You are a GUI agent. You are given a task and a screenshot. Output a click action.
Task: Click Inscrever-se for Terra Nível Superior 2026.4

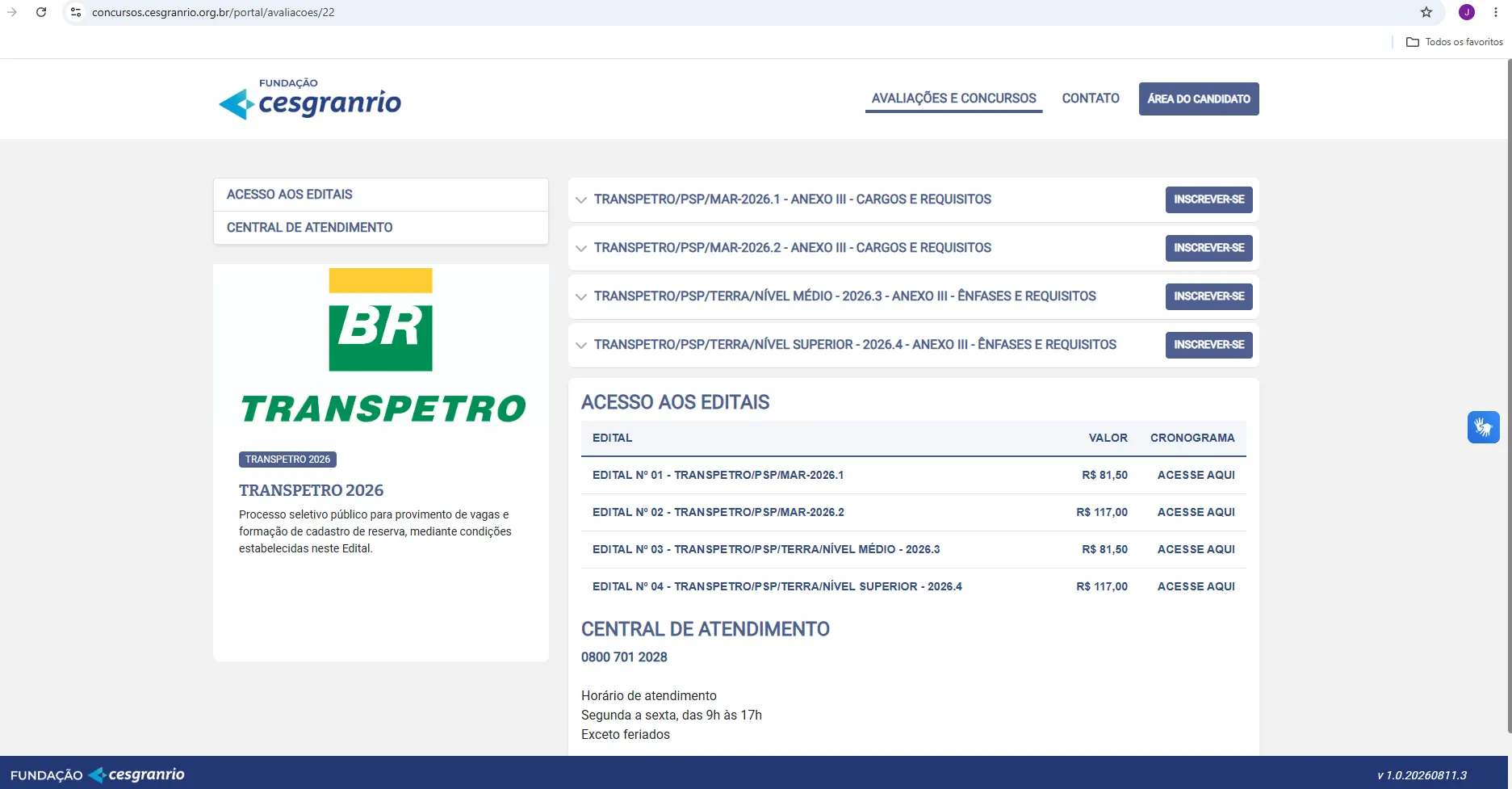(x=1209, y=345)
